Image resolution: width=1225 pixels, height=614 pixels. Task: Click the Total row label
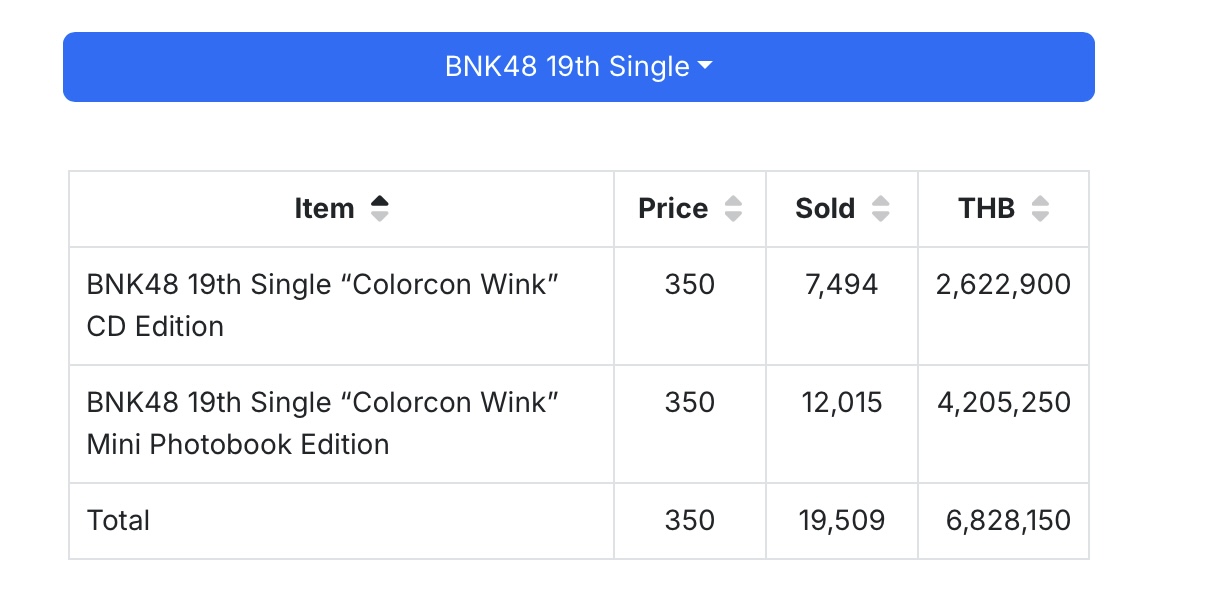[x=118, y=520]
